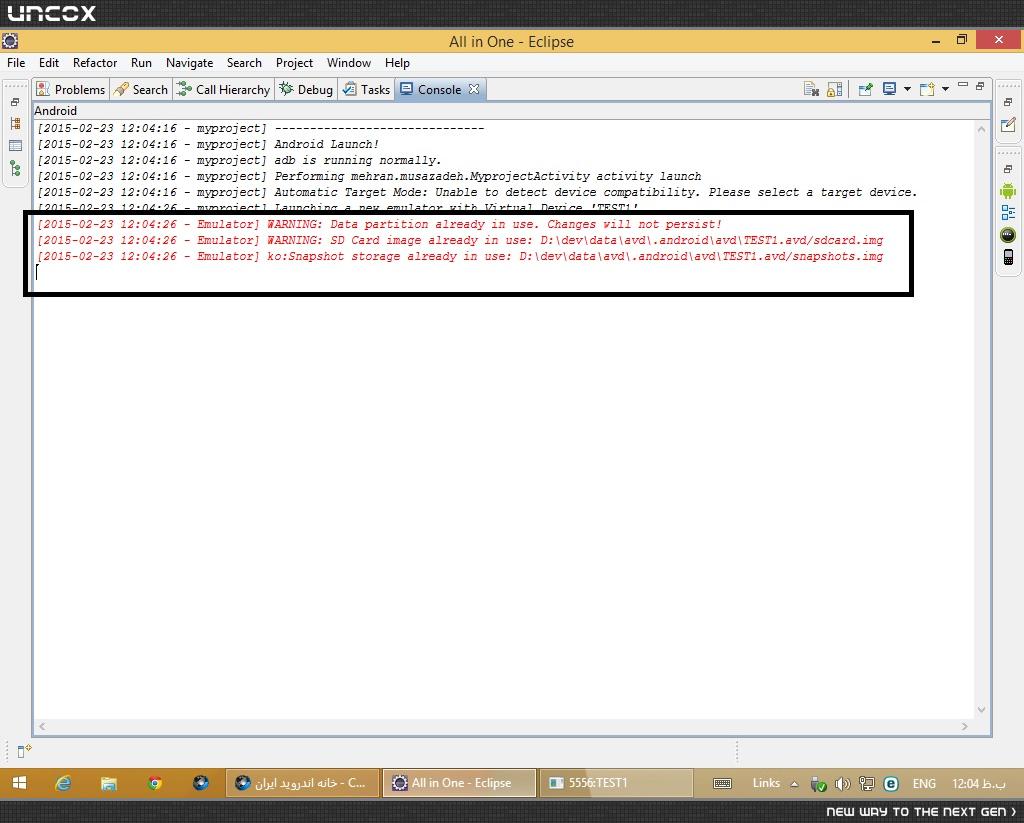Launch Google Chrome from taskbar
Image resolution: width=1024 pixels, height=823 pixels.
coord(155,783)
